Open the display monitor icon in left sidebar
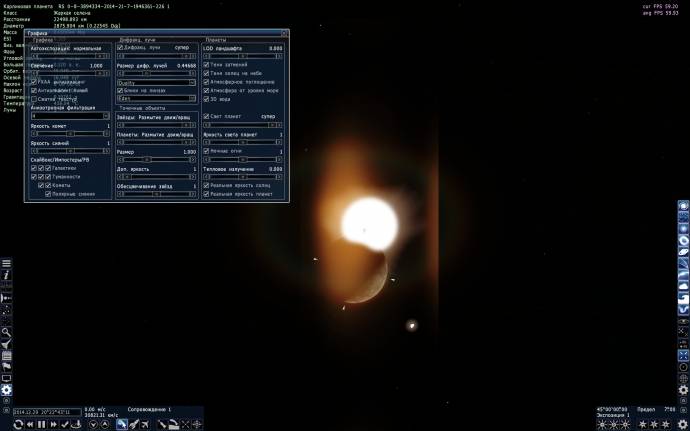 (6, 378)
